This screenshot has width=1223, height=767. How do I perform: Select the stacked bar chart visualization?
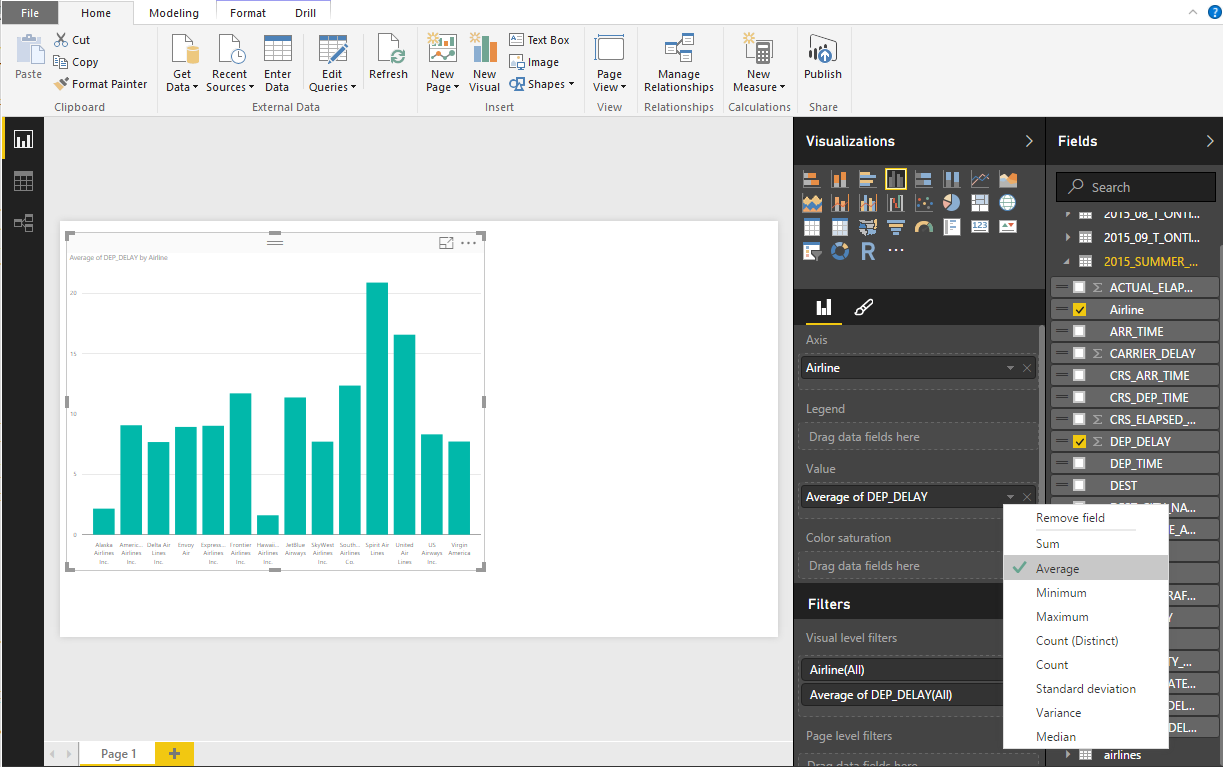[811, 178]
